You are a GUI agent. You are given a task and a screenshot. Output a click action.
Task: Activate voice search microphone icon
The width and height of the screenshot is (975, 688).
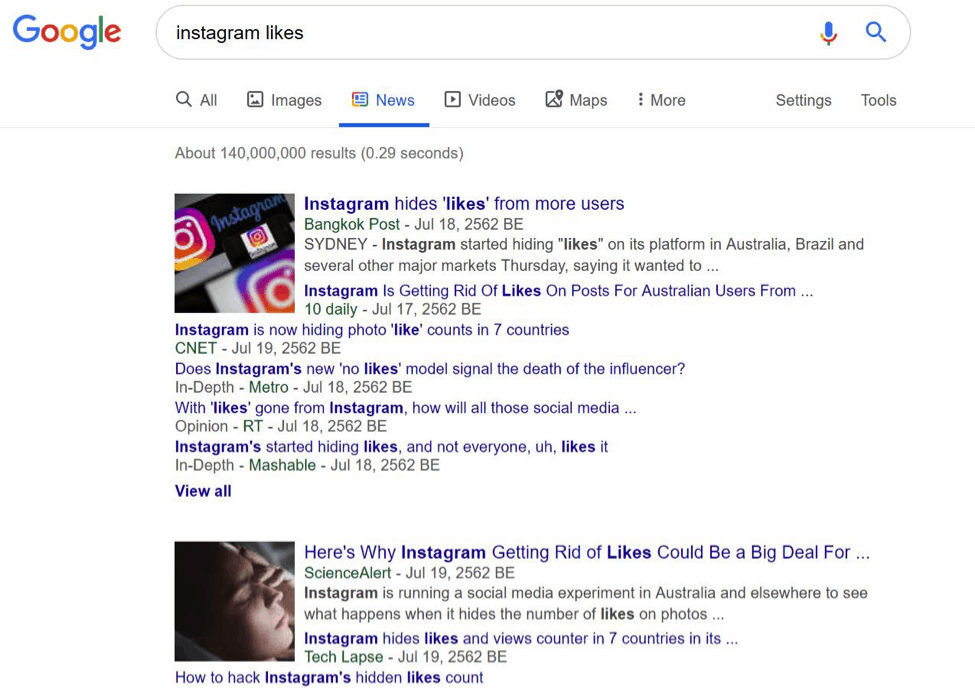coord(828,32)
